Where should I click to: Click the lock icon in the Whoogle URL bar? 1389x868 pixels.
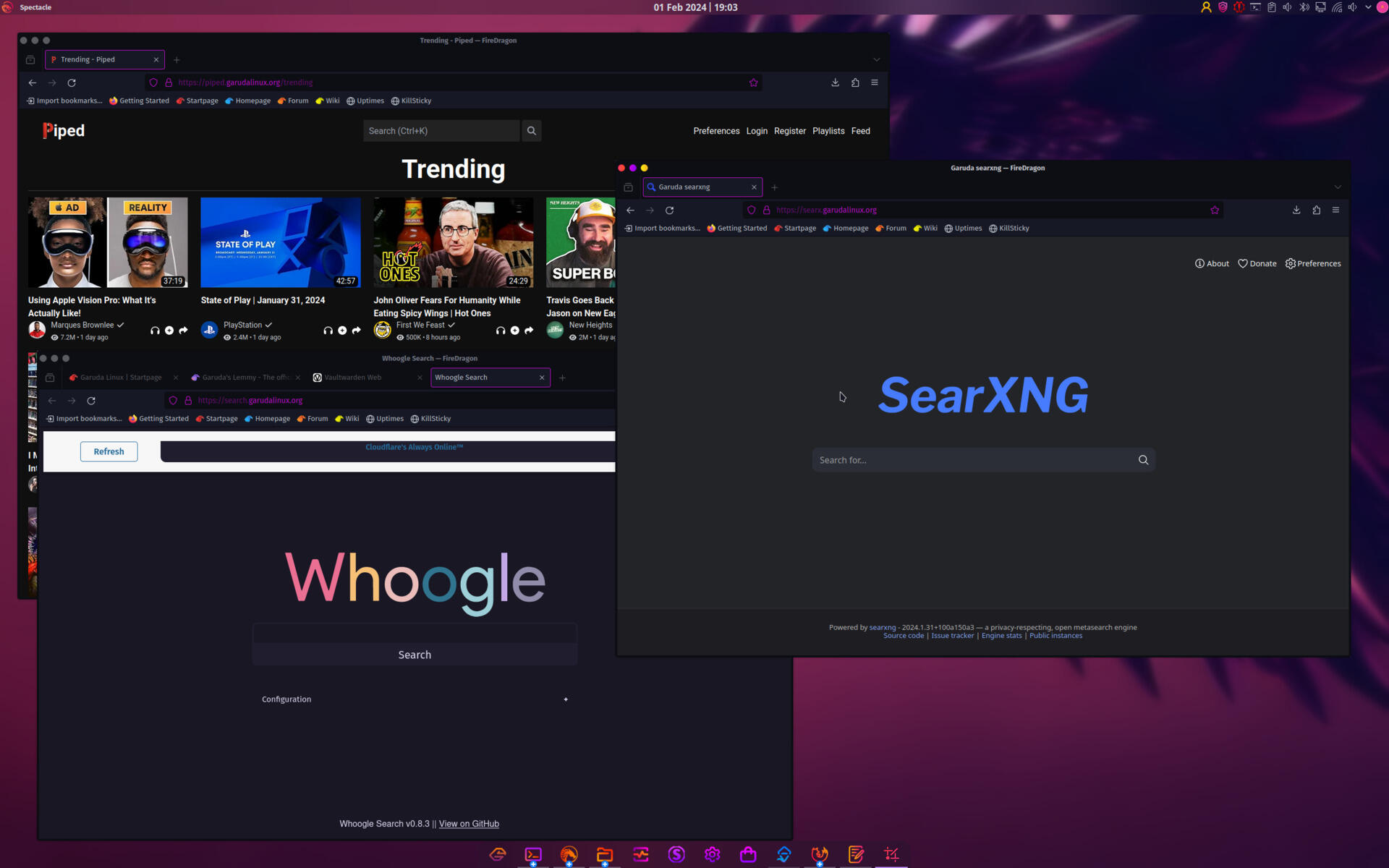188,400
